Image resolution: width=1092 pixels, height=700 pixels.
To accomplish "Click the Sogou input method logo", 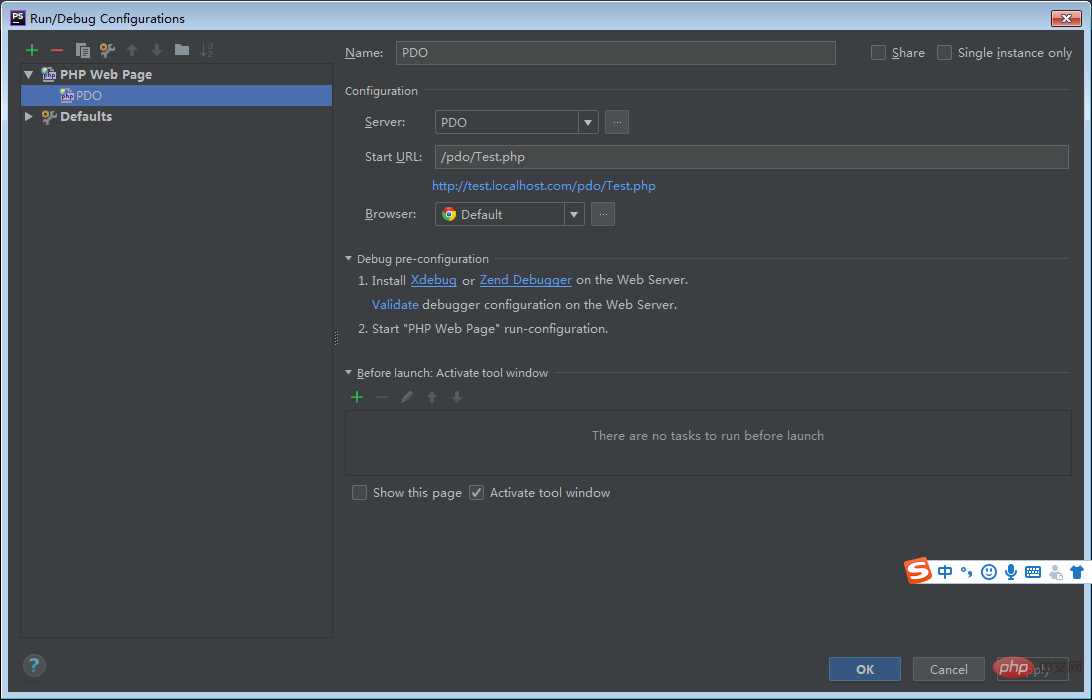I will 919,571.
